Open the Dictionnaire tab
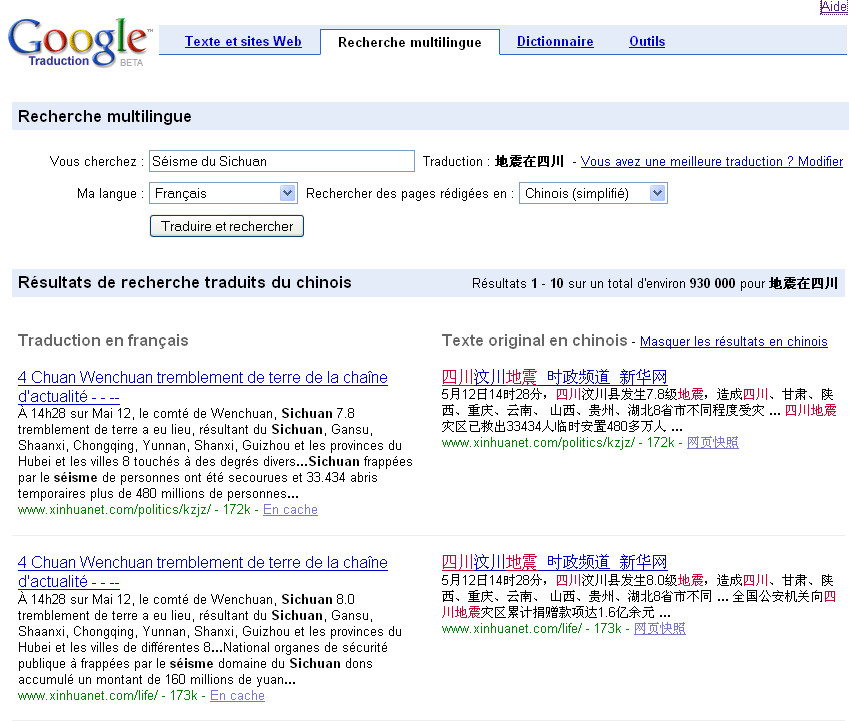The image size is (849, 721). point(555,41)
